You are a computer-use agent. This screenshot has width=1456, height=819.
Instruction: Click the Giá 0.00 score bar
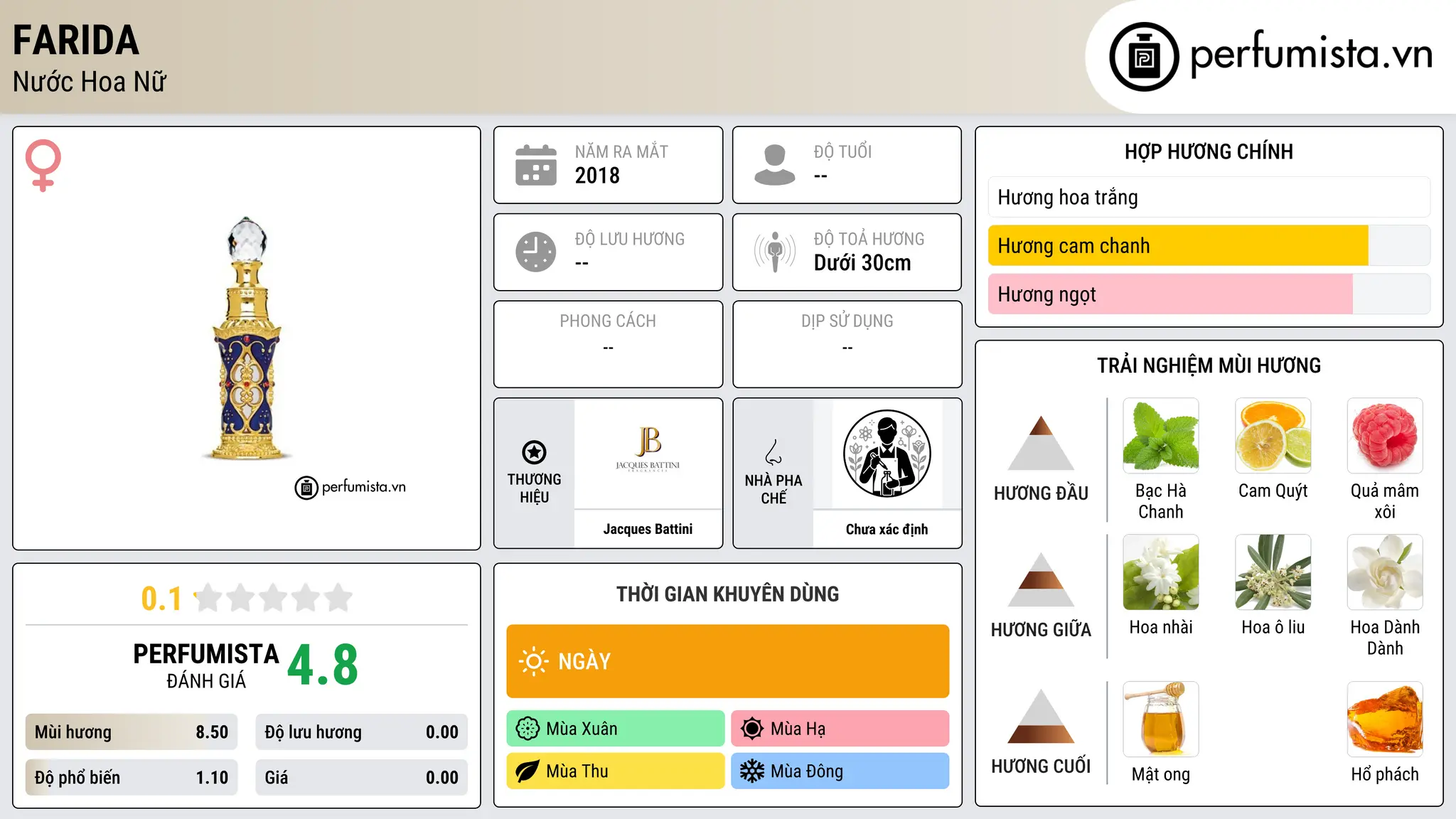[x=361, y=777]
